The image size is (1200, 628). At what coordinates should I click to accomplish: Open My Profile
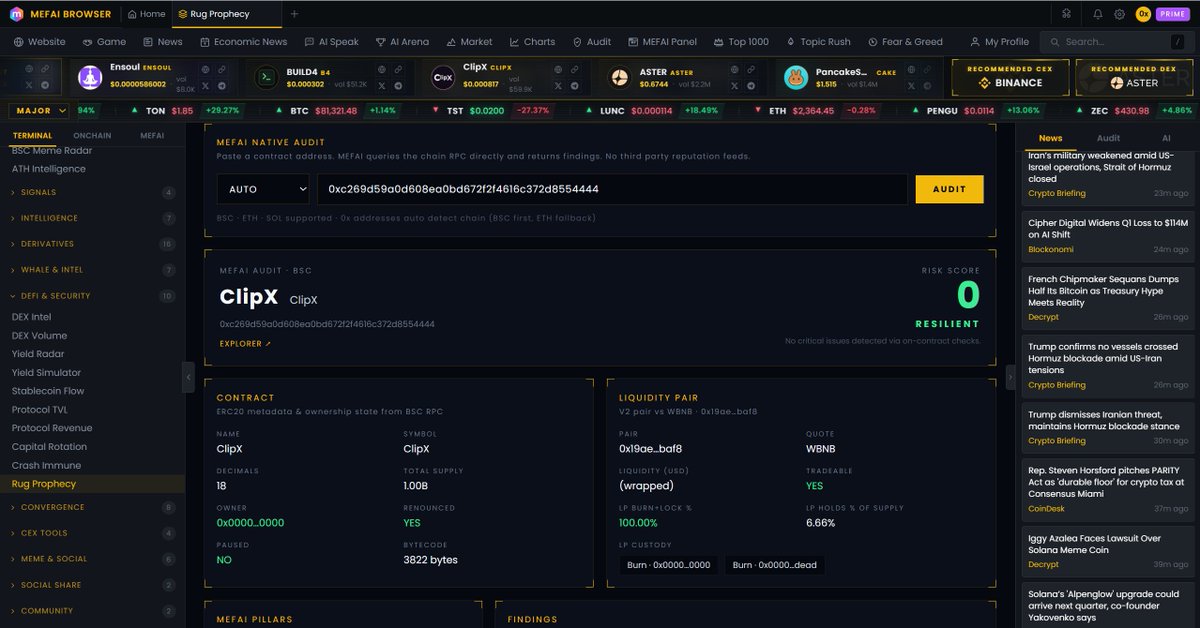[x=999, y=42]
